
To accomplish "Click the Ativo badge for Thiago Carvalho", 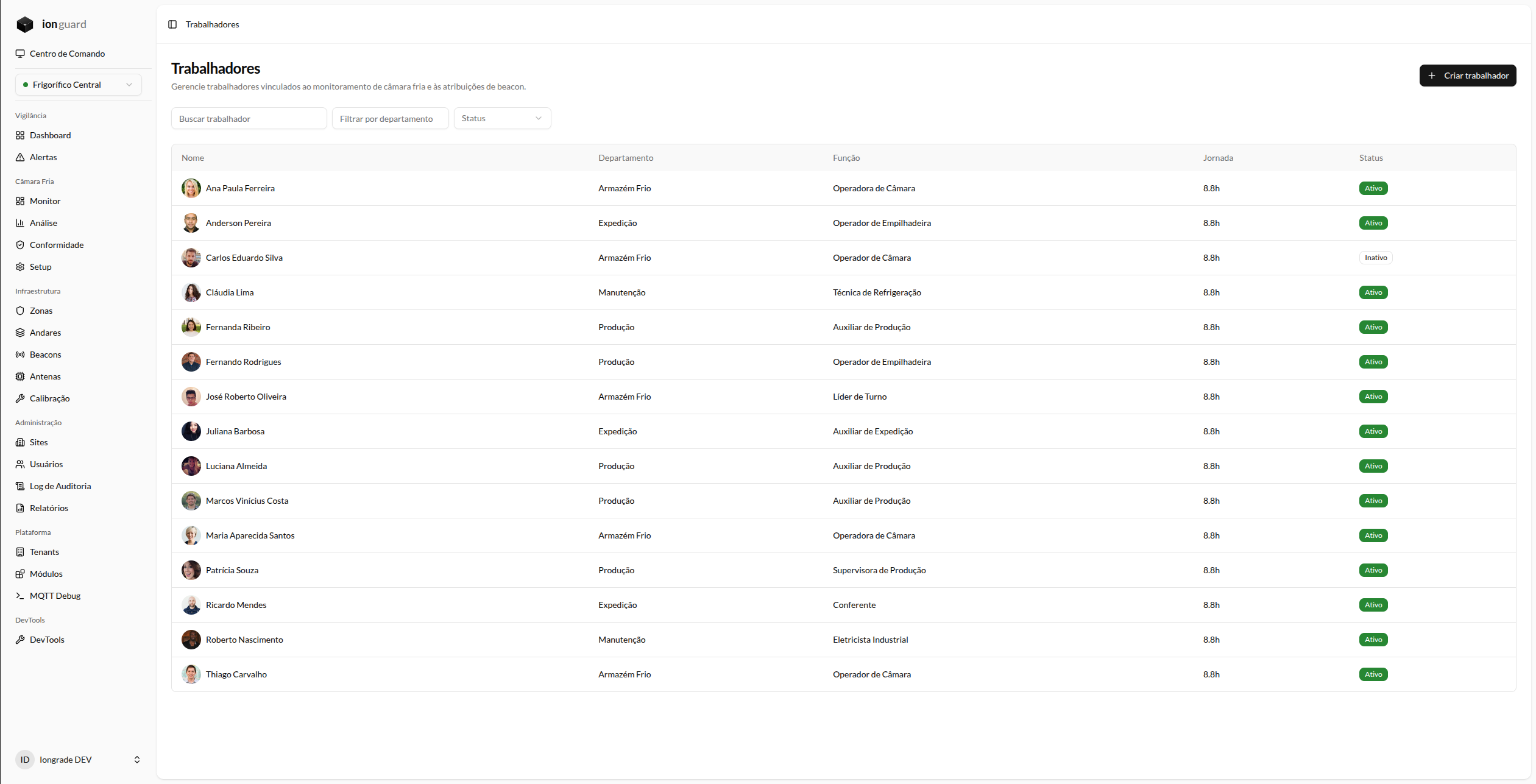I will 1373,674.
